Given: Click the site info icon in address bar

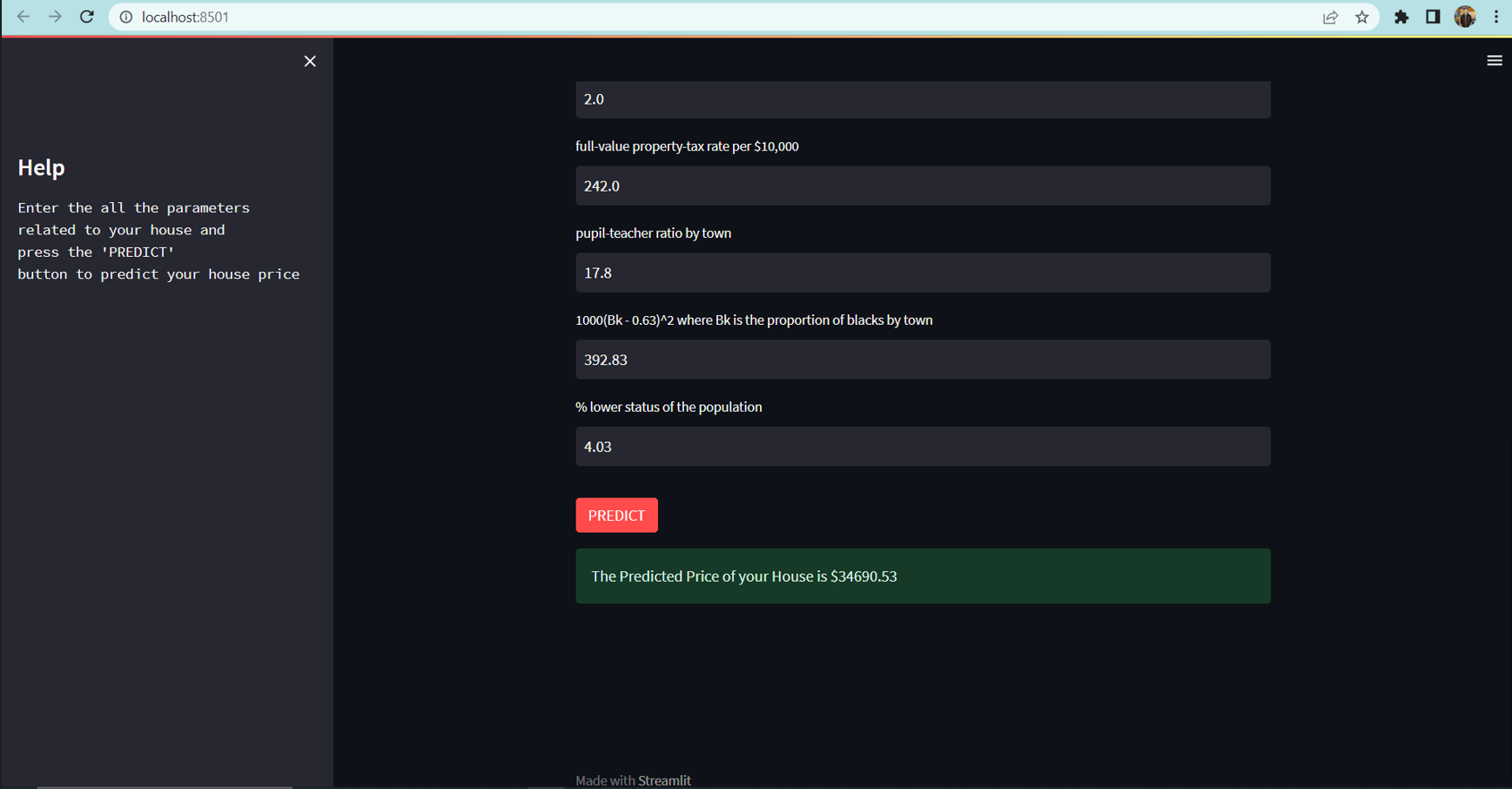Looking at the screenshot, I should click(126, 17).
